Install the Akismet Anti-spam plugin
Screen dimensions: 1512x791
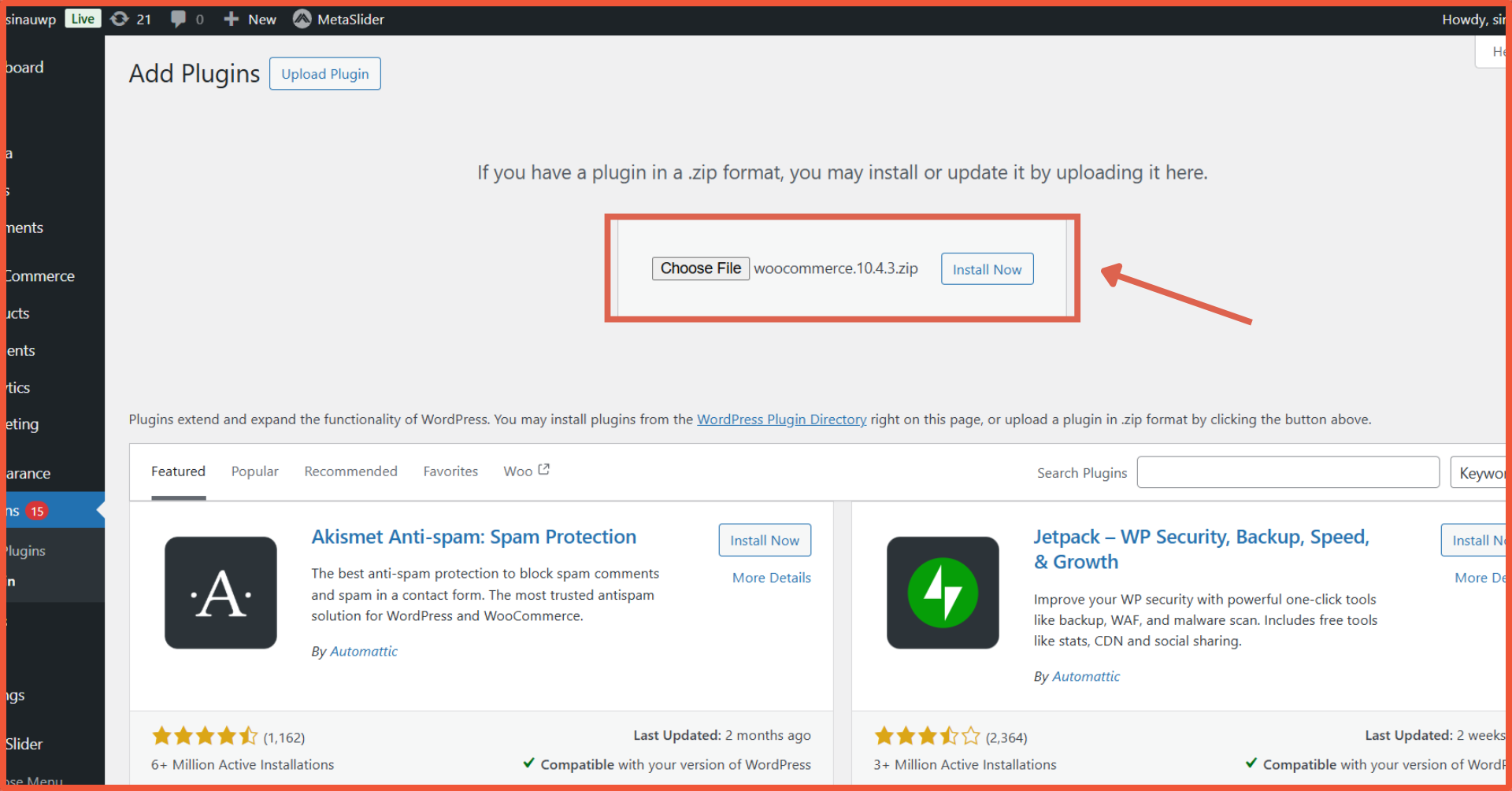[x=765, y=541]
